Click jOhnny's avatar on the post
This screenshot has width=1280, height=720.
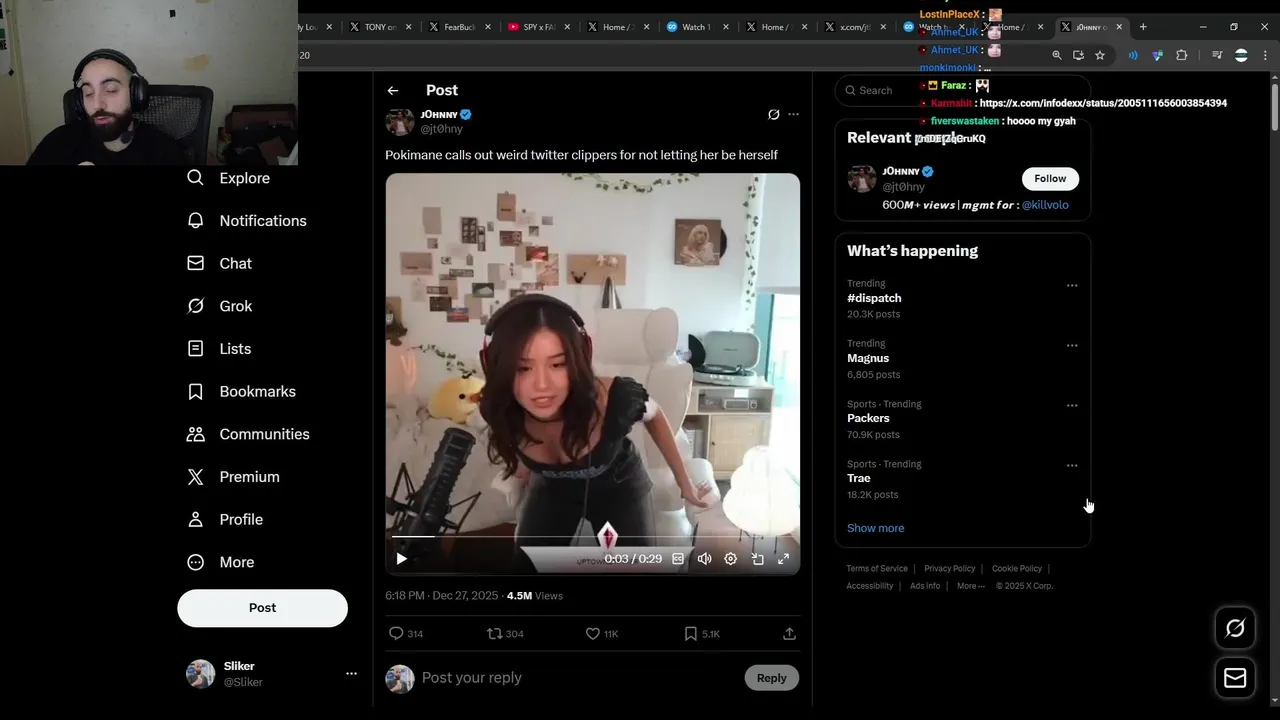tap(400, 122)
